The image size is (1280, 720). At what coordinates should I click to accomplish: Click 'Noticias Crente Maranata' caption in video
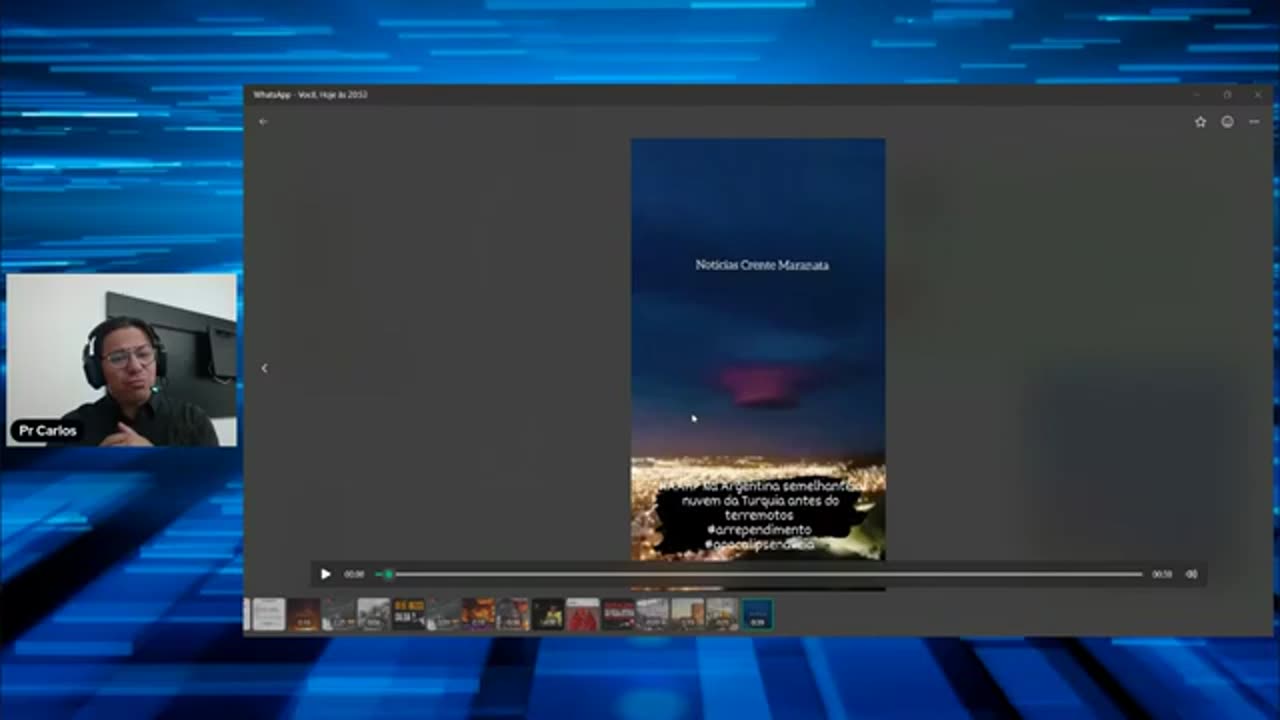pyautogui.click(x=762, y=265)
